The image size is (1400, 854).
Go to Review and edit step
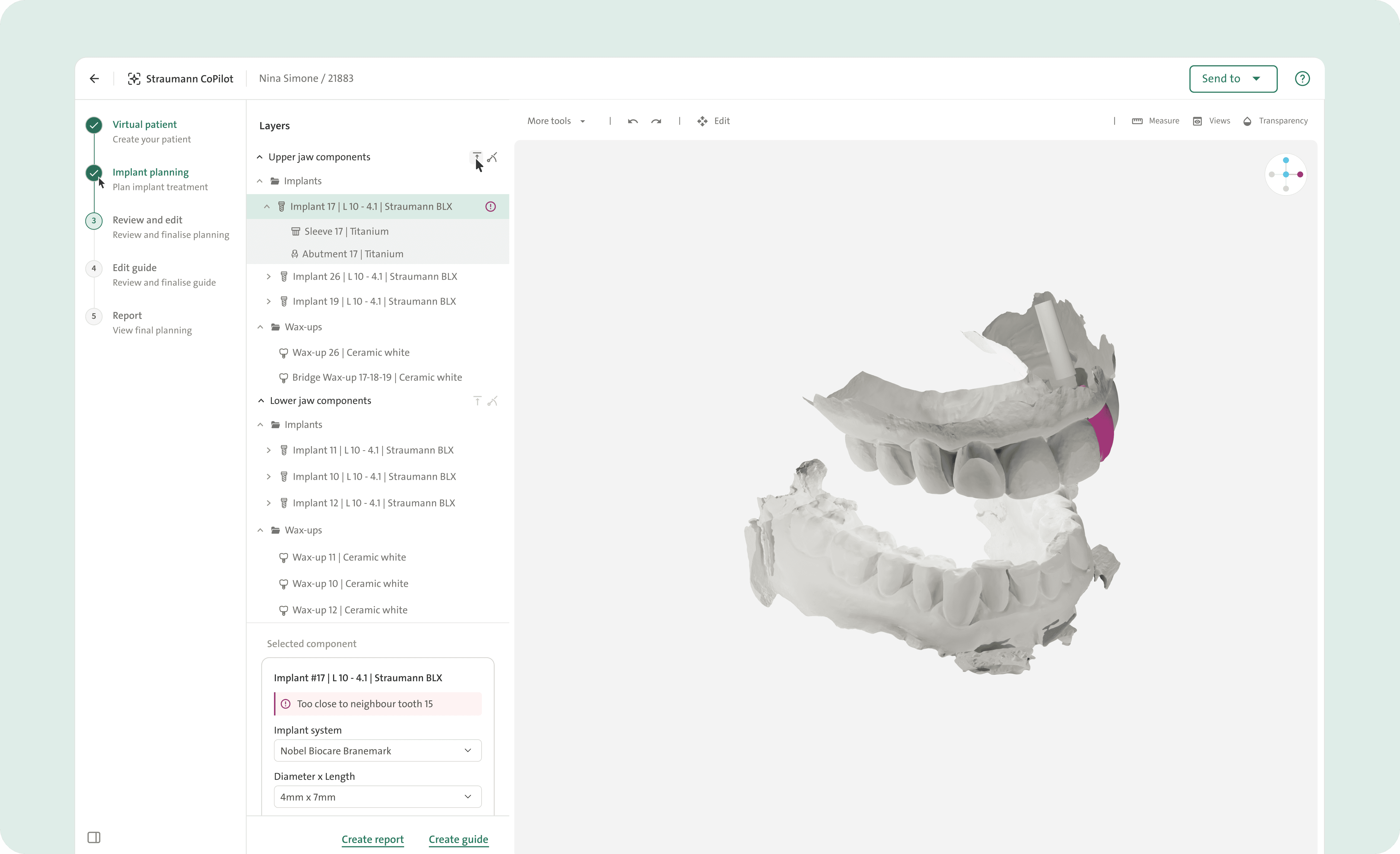click(147, 220)
